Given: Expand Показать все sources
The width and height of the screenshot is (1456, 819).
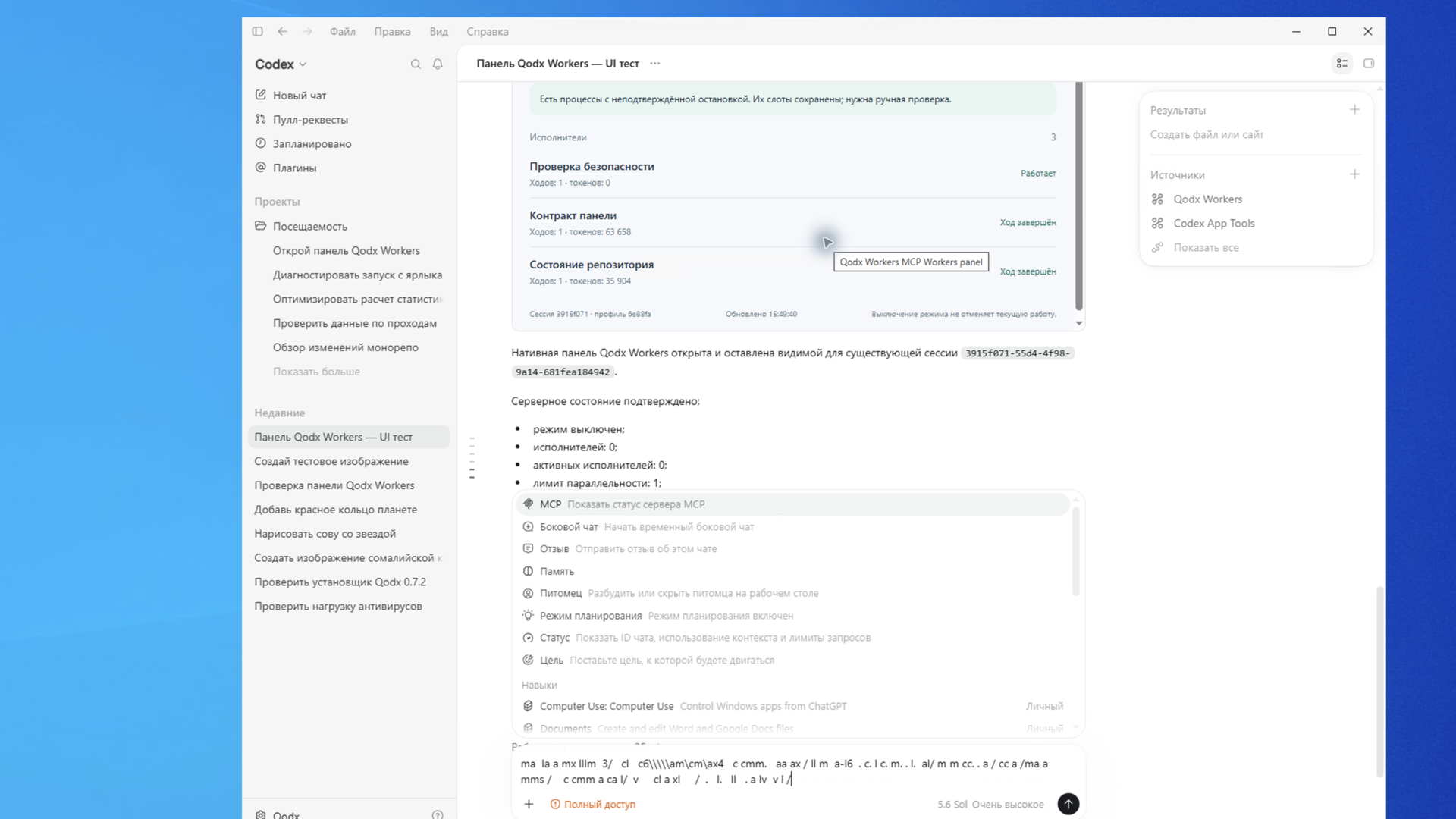Looking at the screenshot, I should tap(1206, 248).
